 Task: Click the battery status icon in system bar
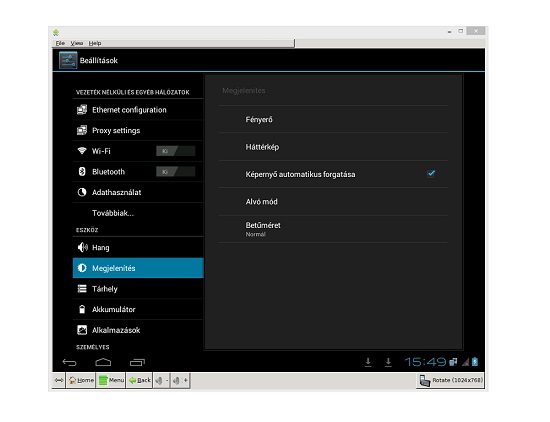tap(475, 362)
